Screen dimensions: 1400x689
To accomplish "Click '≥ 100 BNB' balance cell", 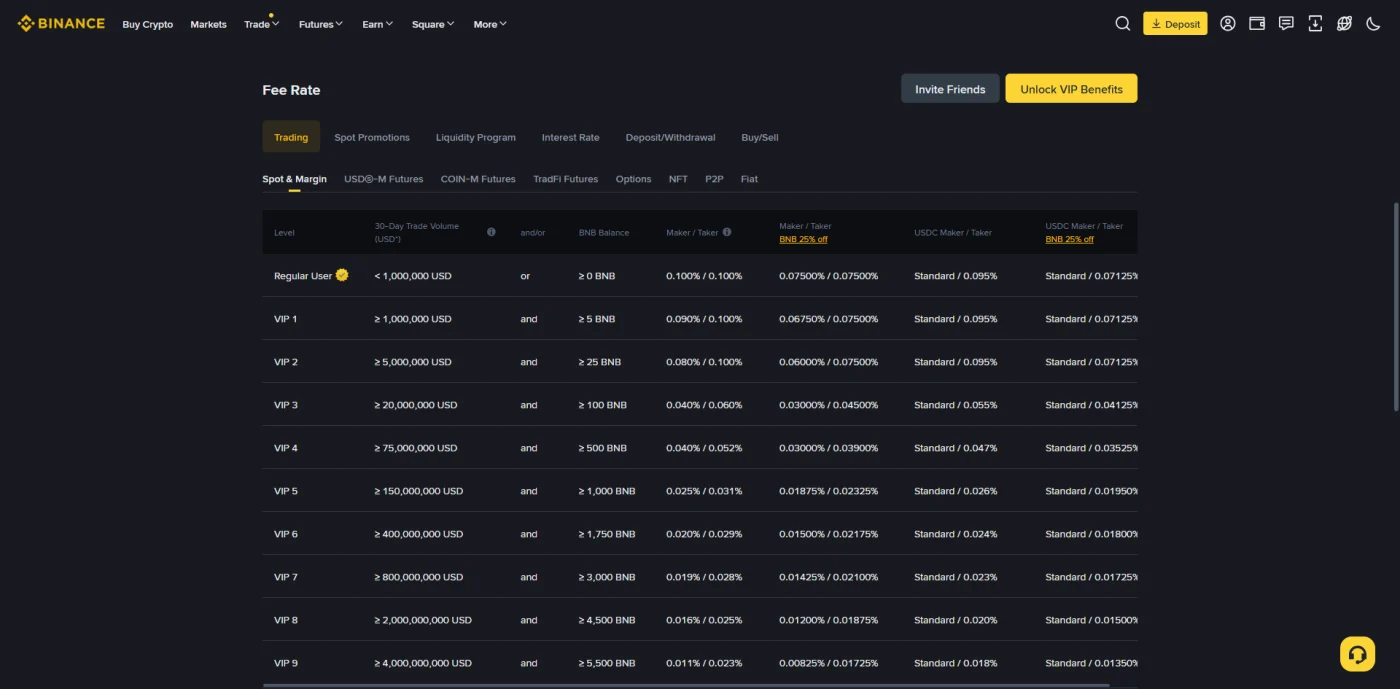I will coord(602,405).
